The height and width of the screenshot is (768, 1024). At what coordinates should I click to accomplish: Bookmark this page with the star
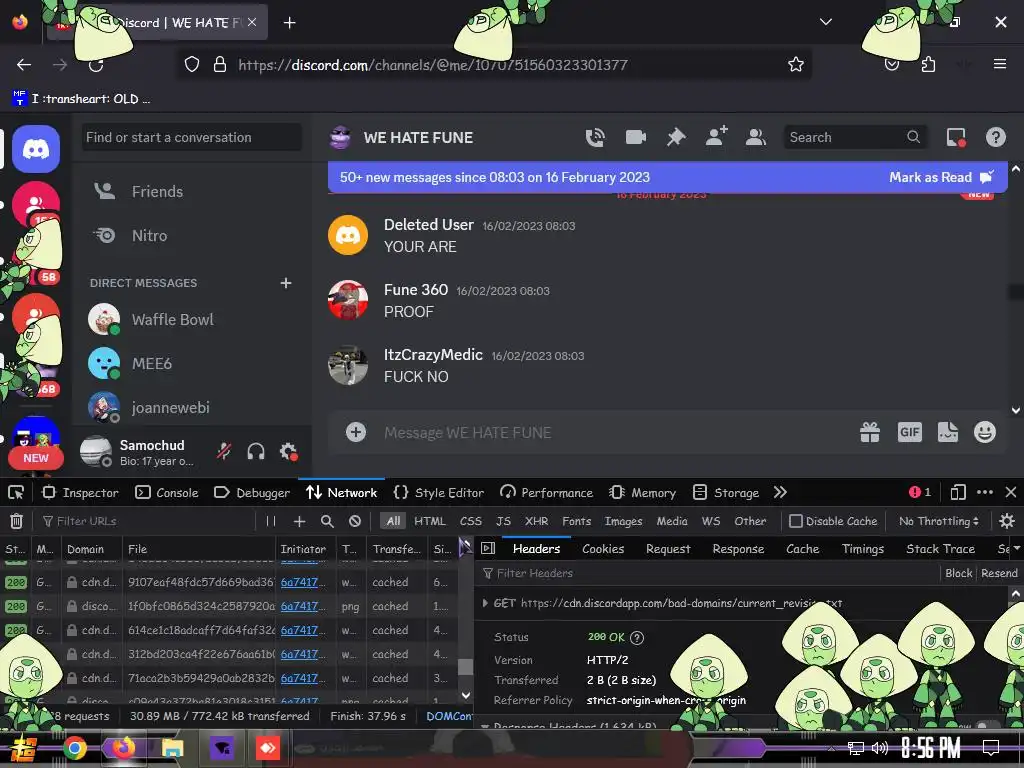[x=795, y=64]
